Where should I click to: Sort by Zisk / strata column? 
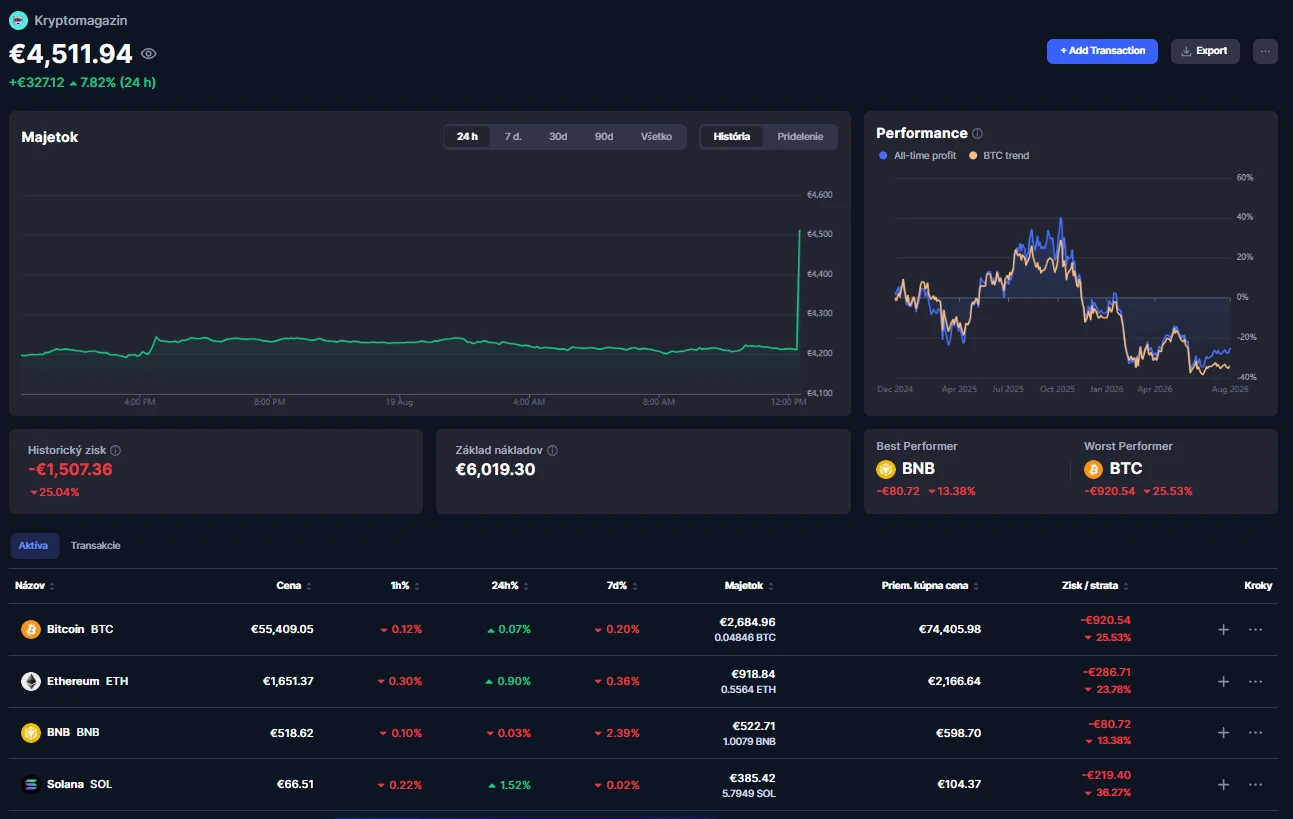[1096, 586]
